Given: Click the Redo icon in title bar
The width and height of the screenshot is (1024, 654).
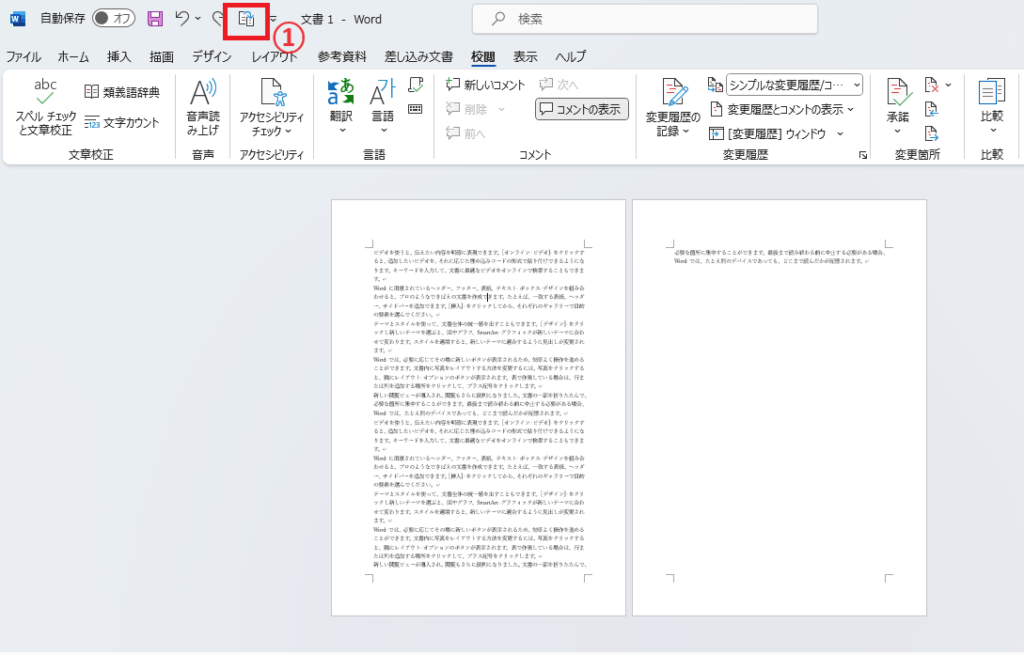Looking at the screenshot, I should (218, 19).
